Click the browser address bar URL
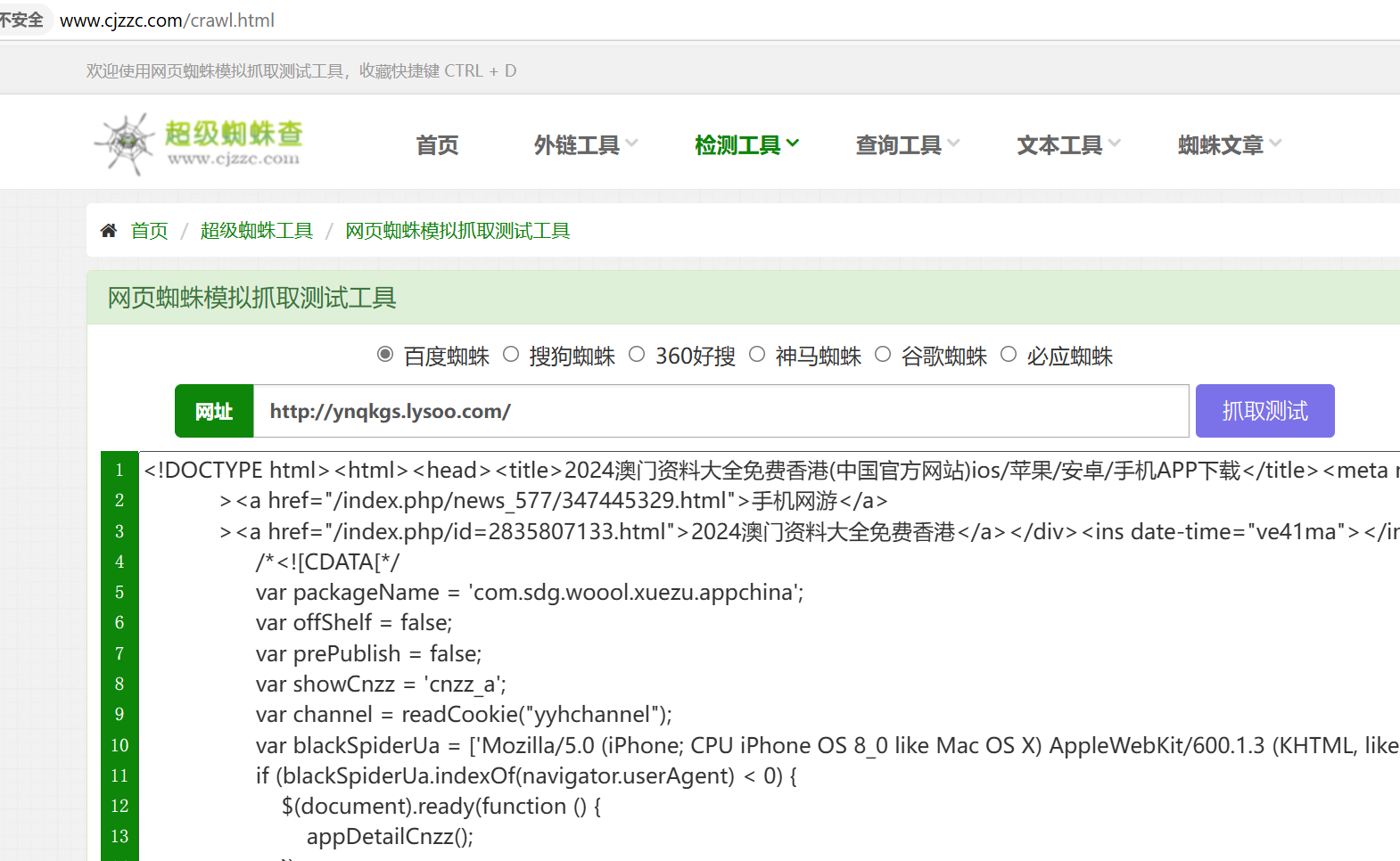The image size is (1400, 861). tap(167, 20)
